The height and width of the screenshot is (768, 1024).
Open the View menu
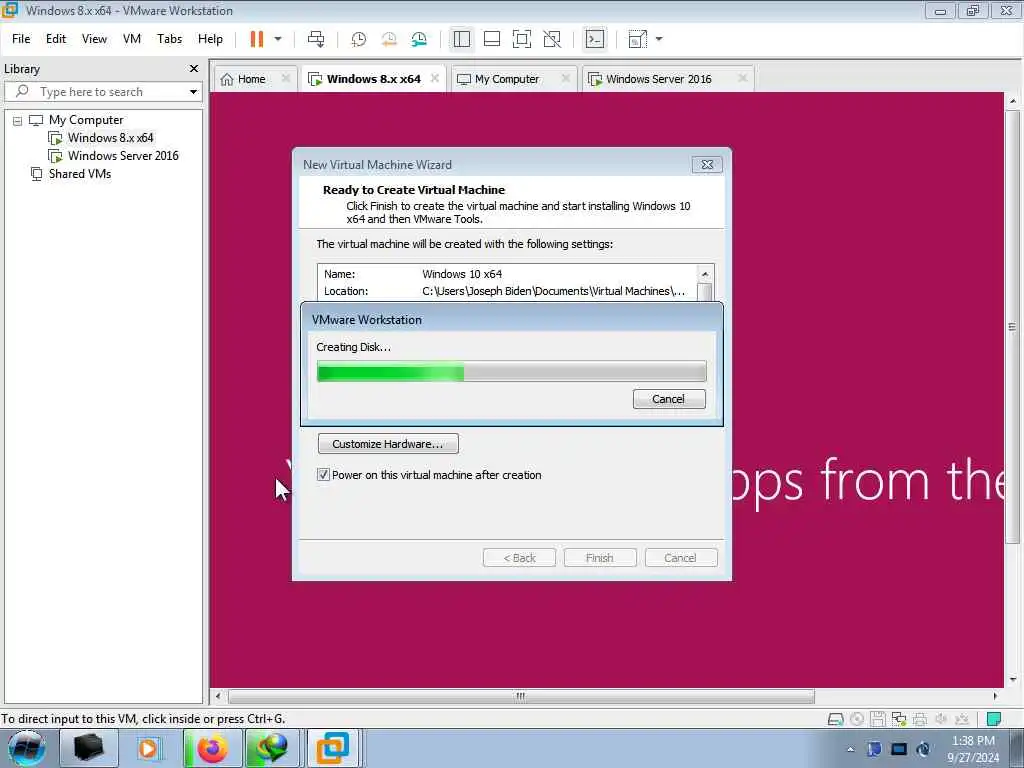(x=94, y=39)
